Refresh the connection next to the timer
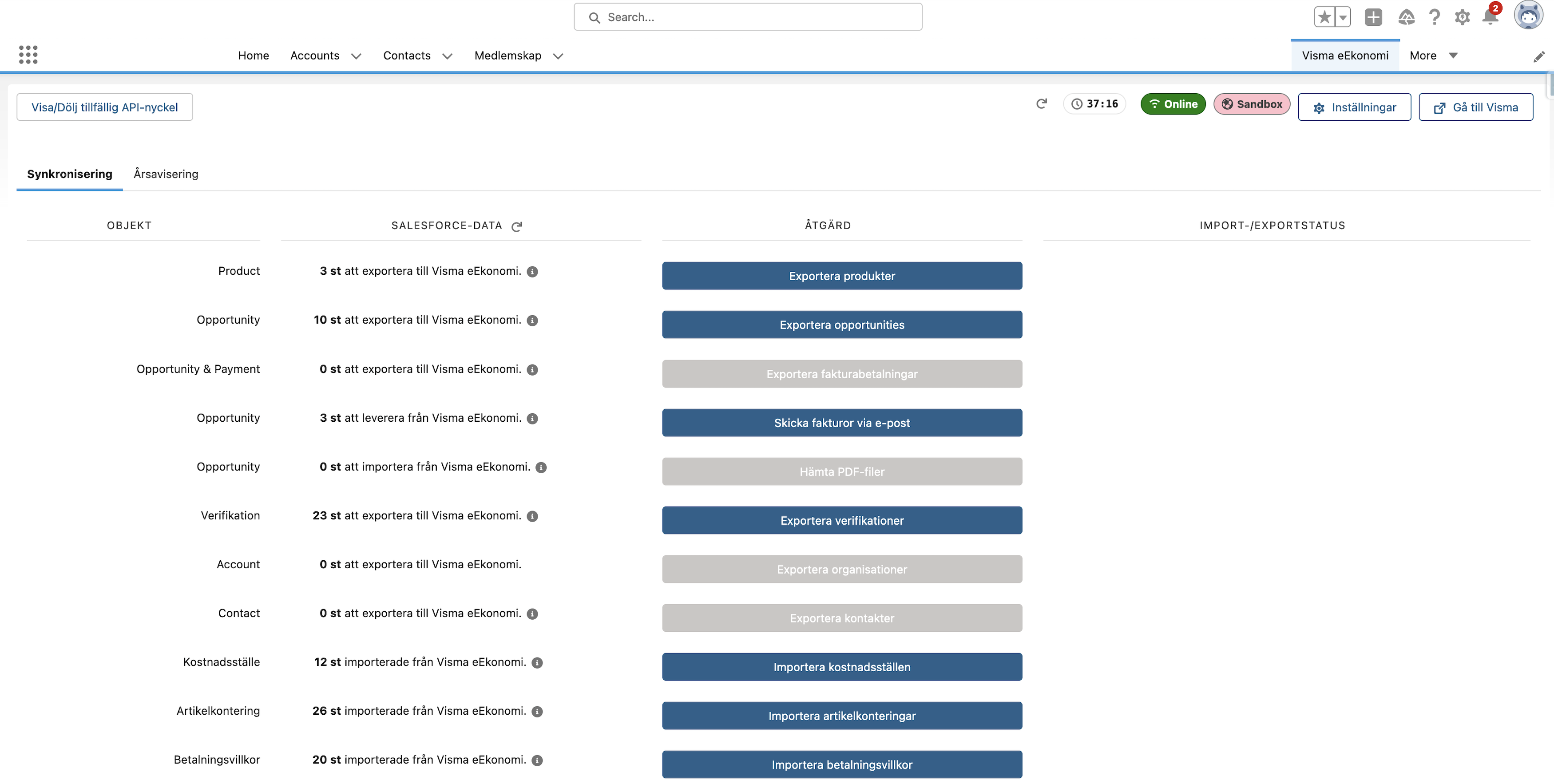 [1041, 104]
